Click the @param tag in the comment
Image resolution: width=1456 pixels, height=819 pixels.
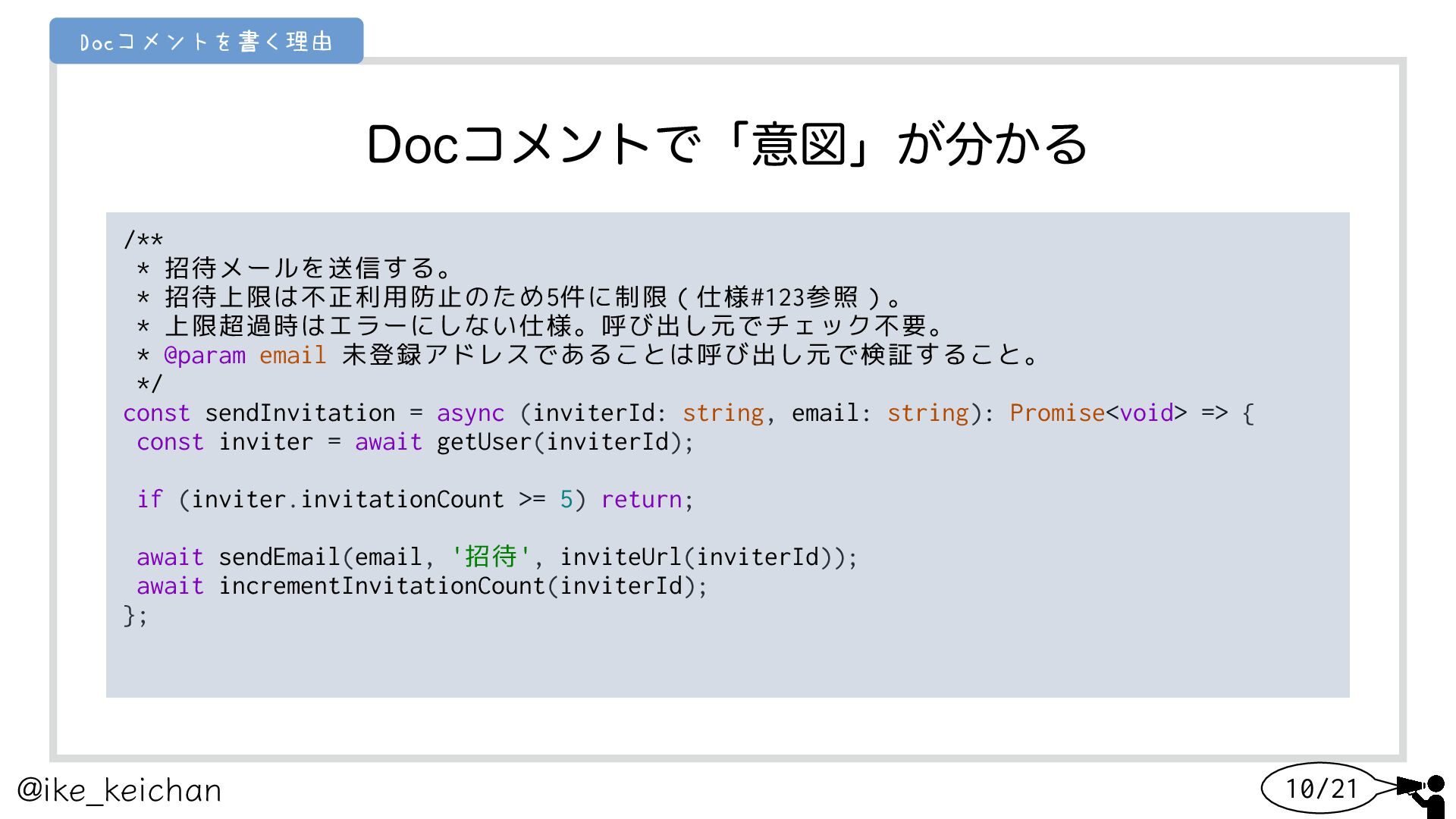click(x=205, y=355)
